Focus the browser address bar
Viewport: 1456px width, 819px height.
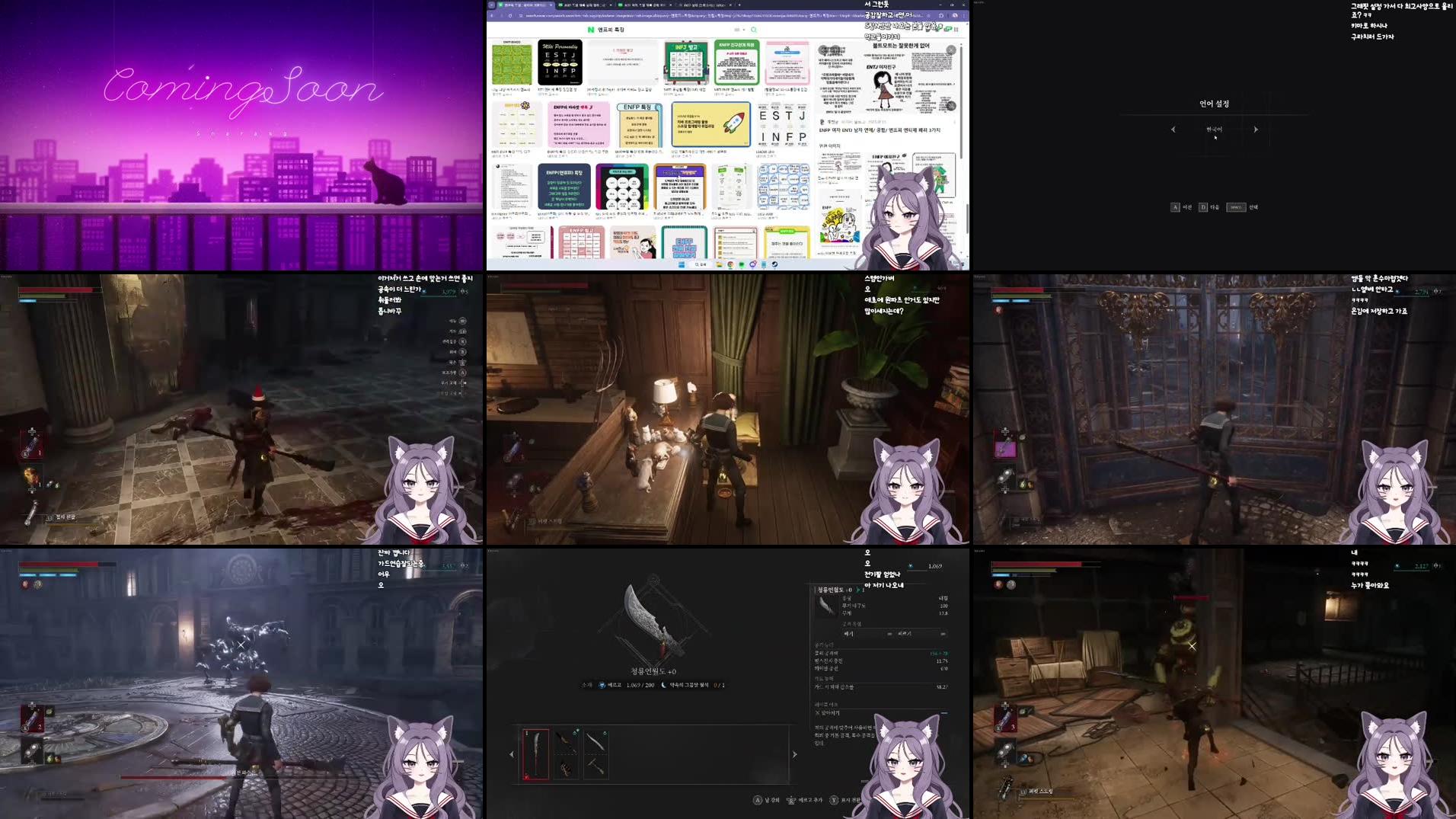click(x=723, y=15)
